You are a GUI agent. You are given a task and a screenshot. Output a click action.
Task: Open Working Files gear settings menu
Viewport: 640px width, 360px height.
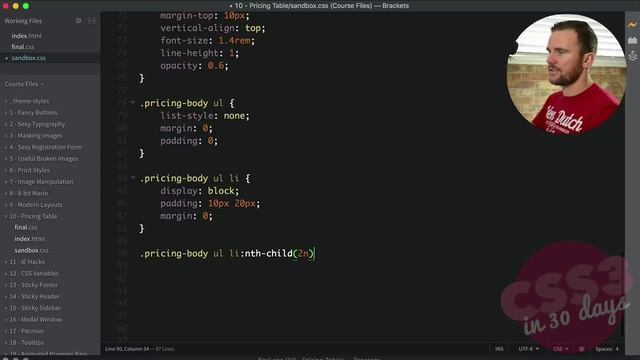(78, 21)
